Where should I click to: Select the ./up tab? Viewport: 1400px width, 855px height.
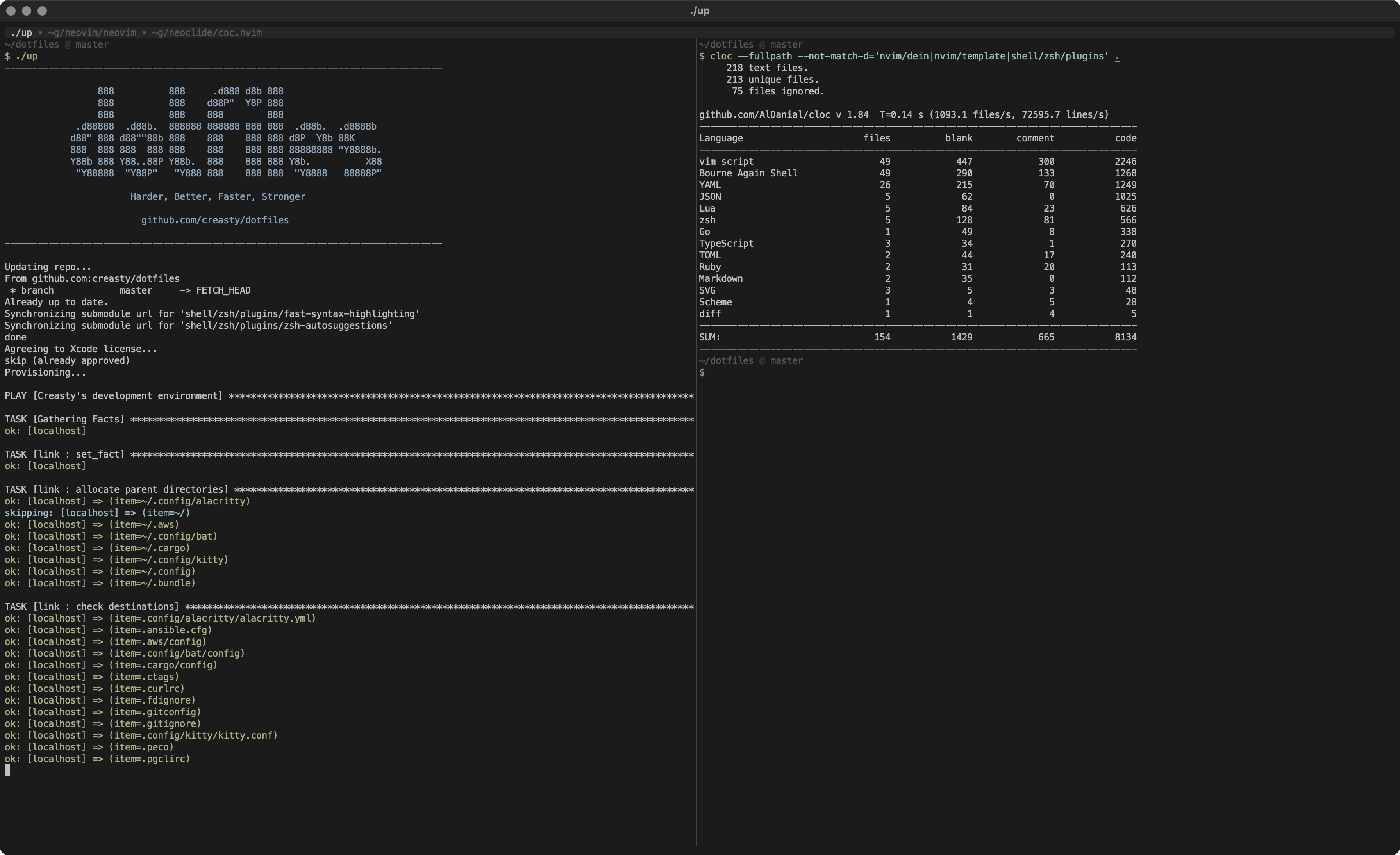coord(21,33)
